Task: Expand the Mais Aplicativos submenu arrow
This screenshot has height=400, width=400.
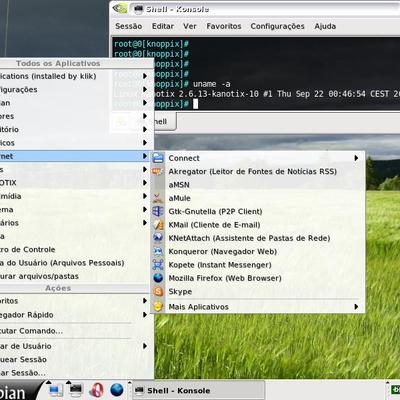Action: [356, 307]
